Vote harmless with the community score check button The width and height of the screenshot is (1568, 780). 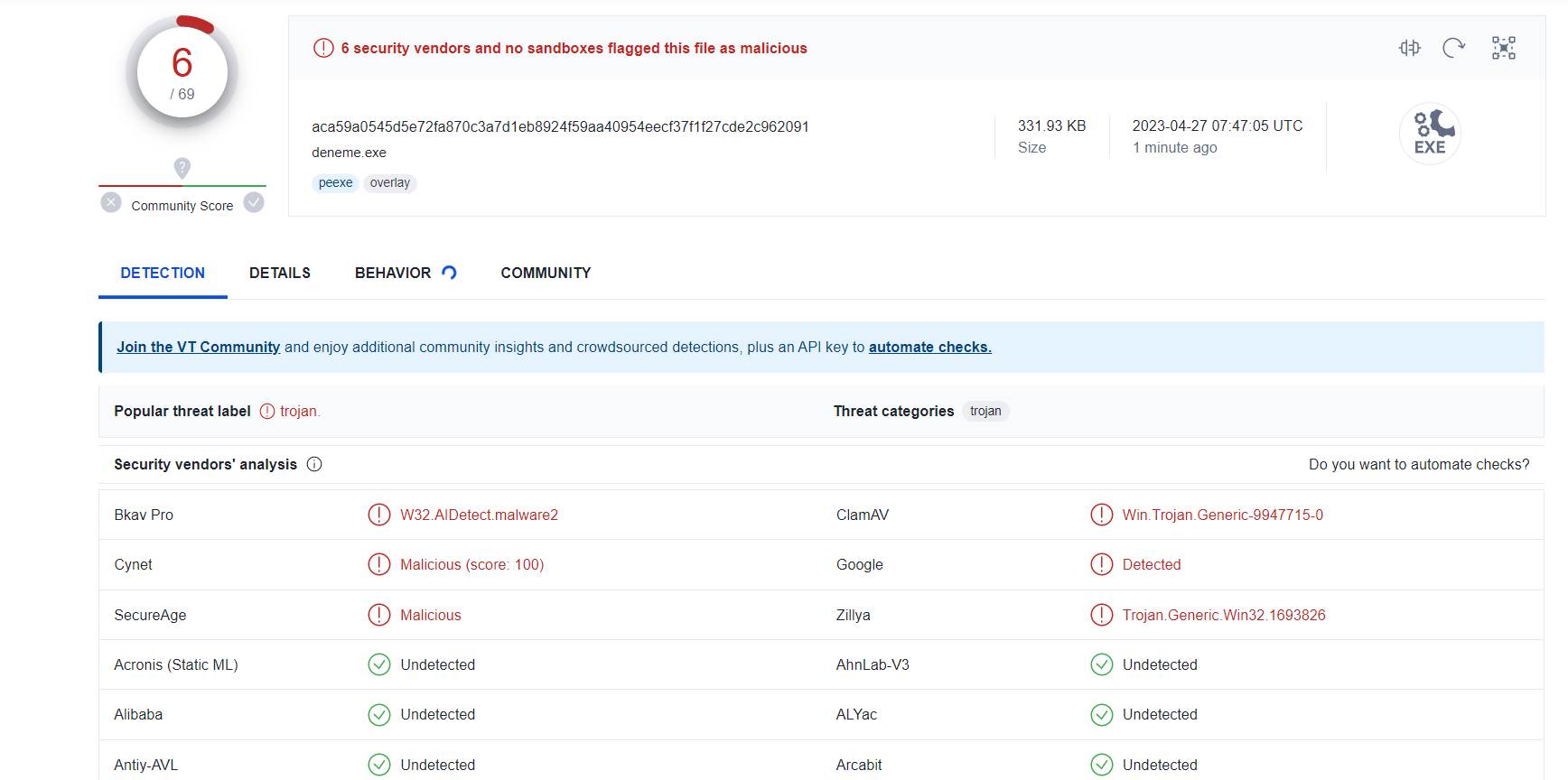click(x=255, y=202)
